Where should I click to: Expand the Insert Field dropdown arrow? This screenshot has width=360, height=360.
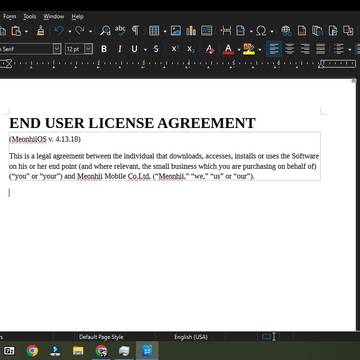(251, 31)
